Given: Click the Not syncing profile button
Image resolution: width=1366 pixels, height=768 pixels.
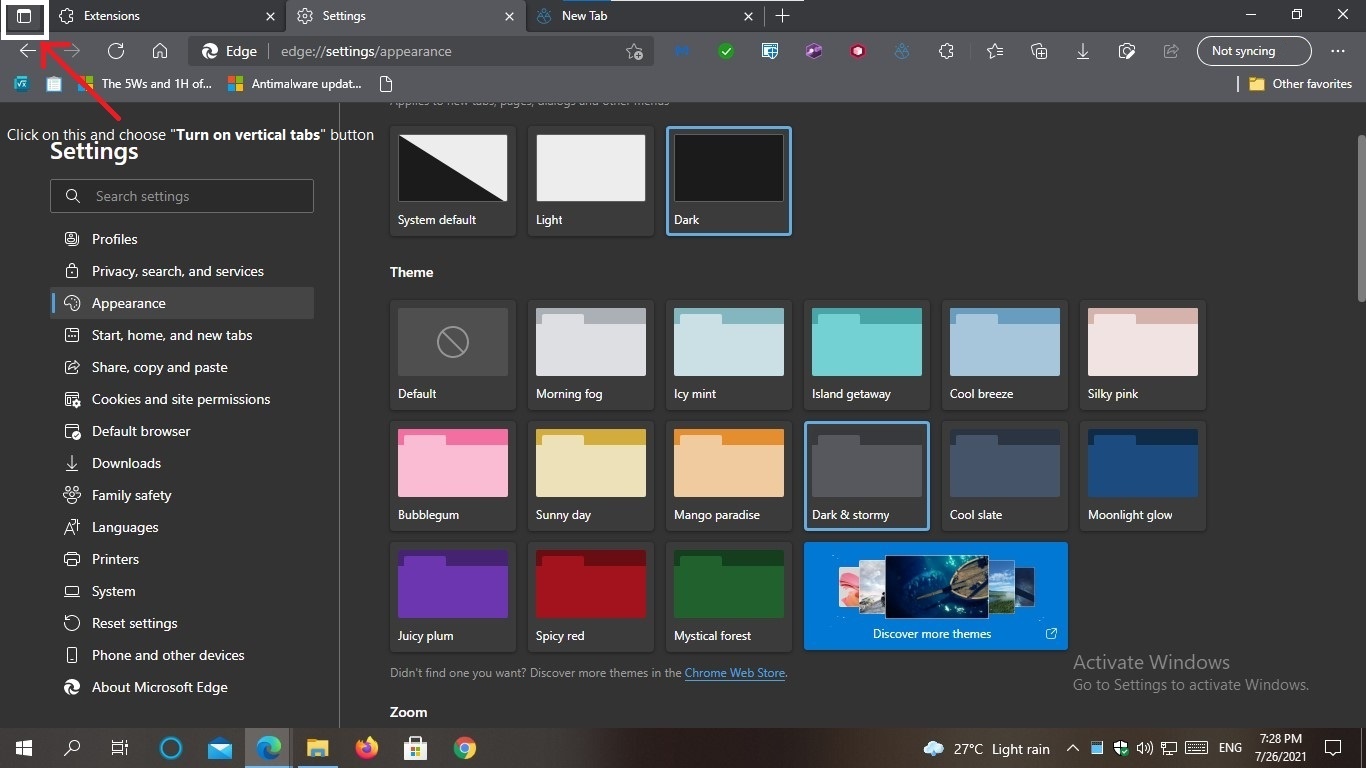Looking at the screenshot, I should [x=1253, y=51].
